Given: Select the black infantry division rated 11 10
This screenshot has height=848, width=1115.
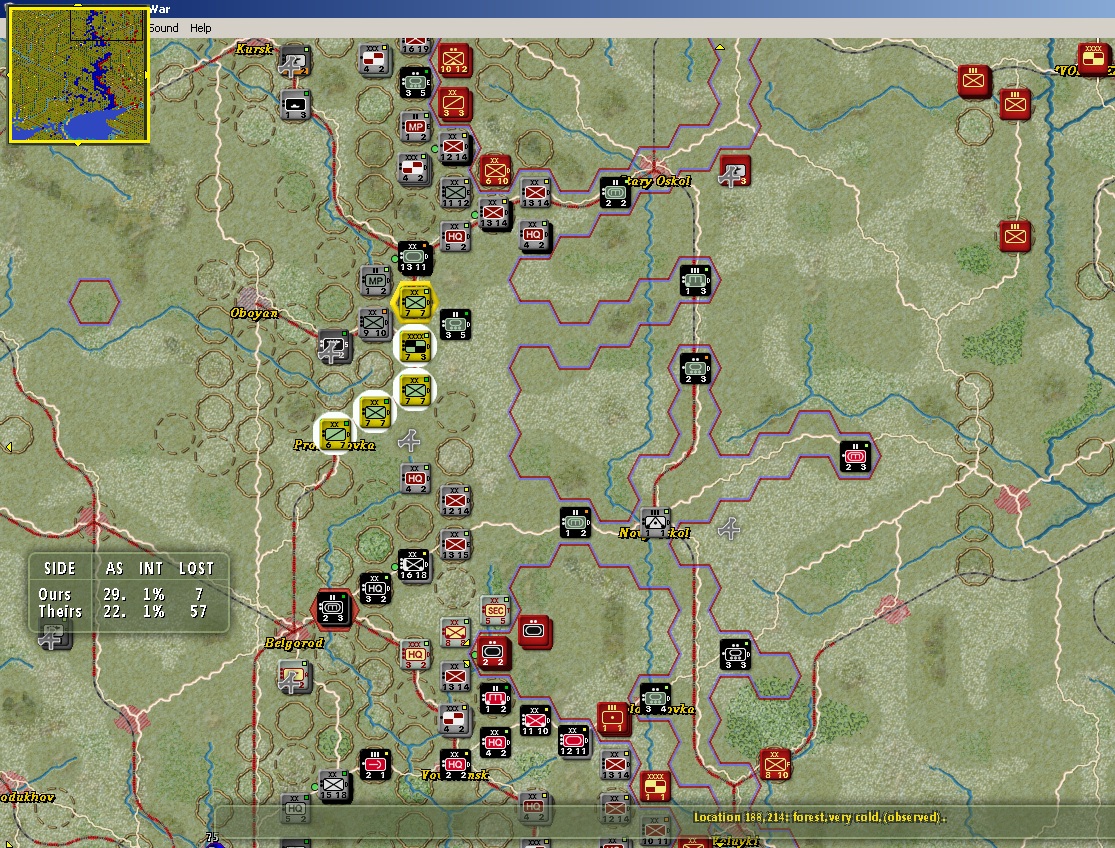Looking at the screenshot, I should pos(535,720).
